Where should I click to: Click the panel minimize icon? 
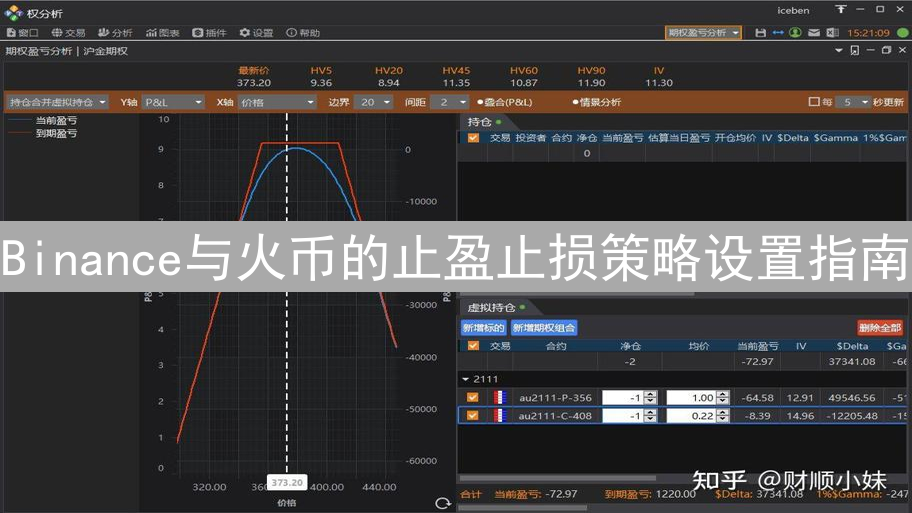(870, 51)
